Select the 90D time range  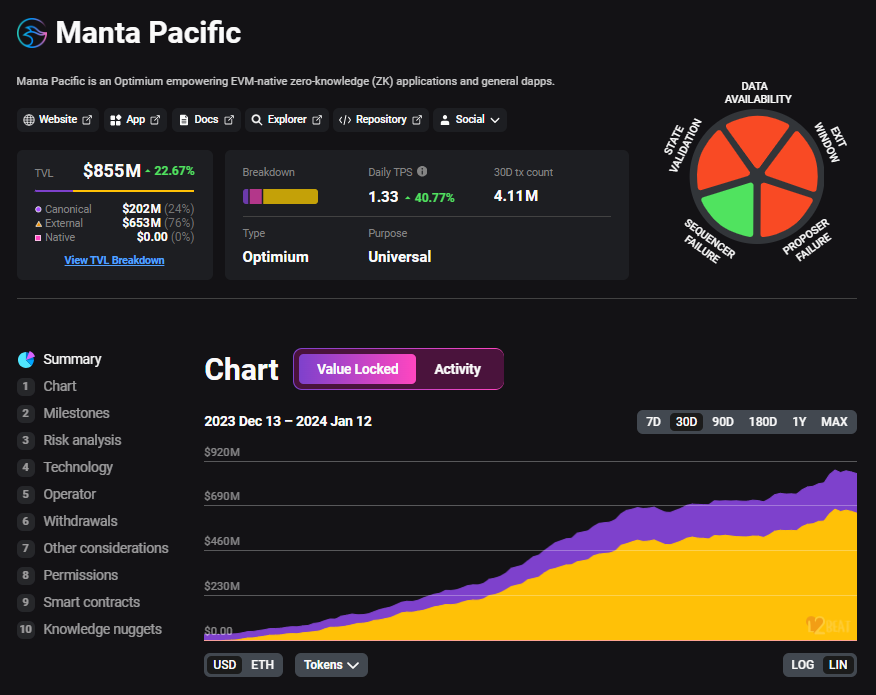click(722, 422)
